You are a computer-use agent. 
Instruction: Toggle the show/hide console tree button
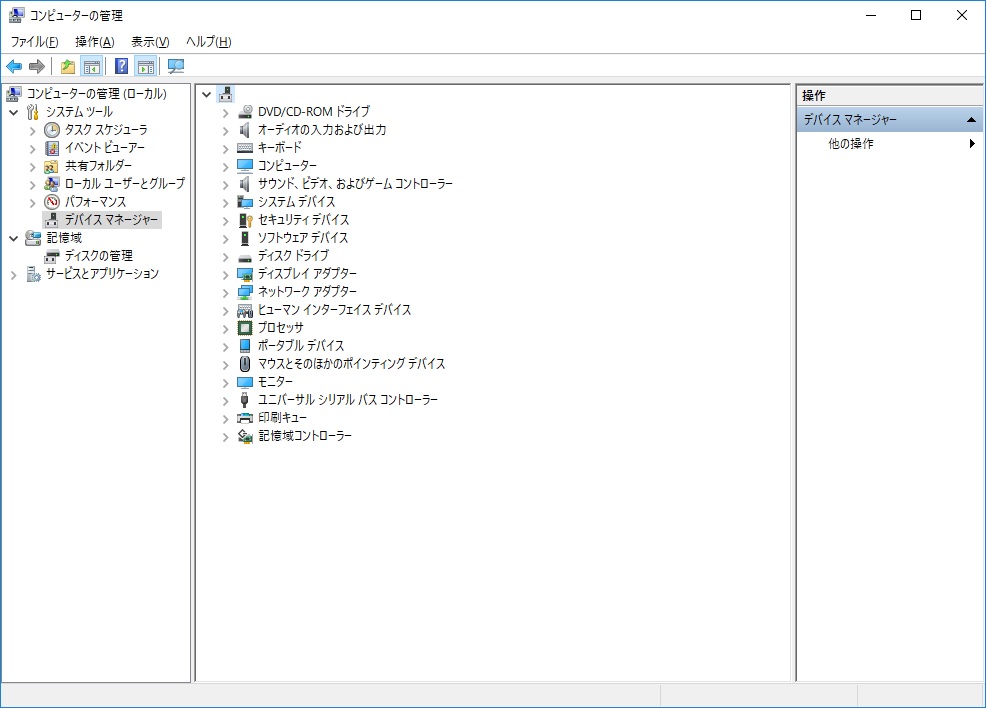click(x=91, y=67)
